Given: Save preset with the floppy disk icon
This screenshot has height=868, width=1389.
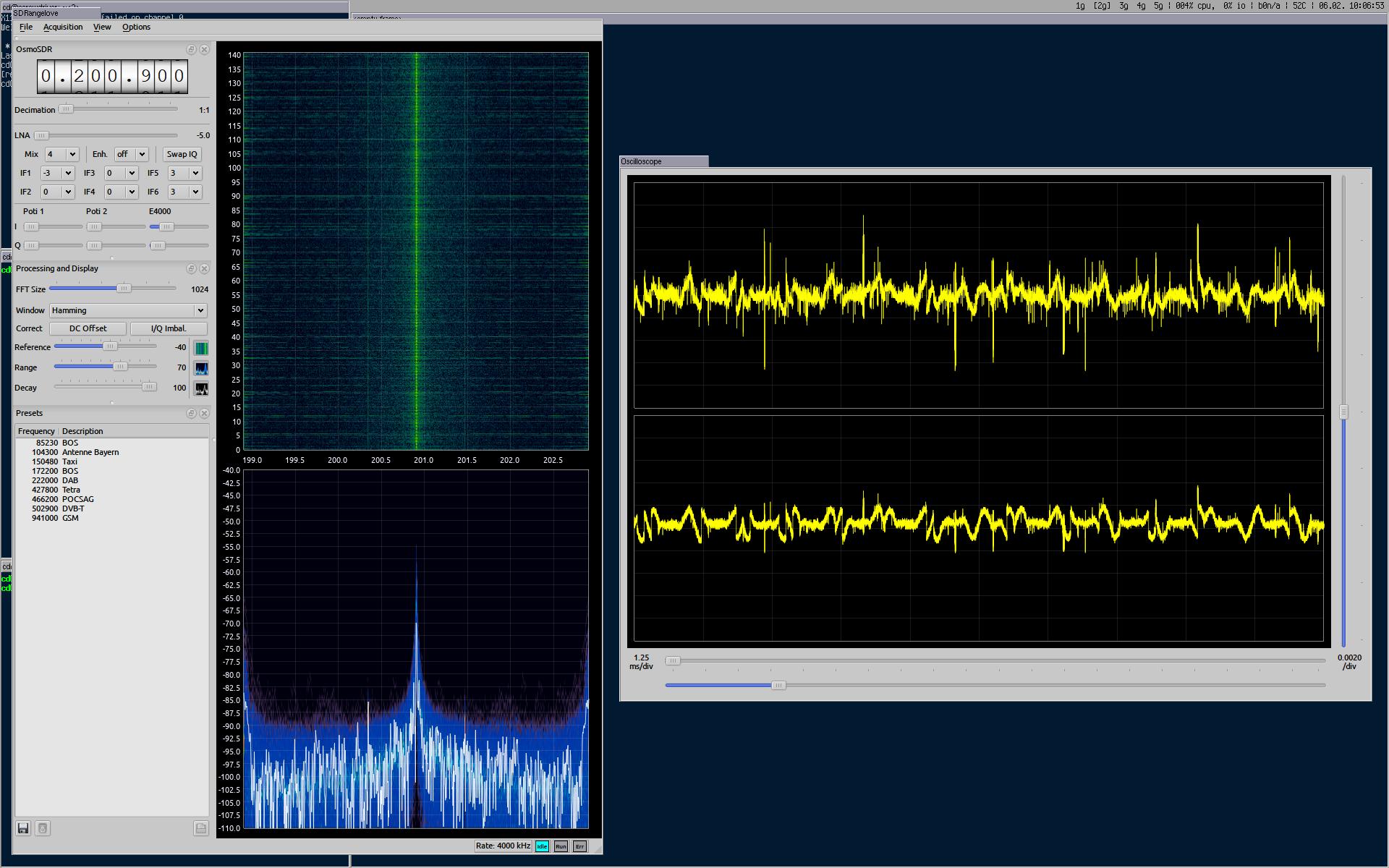Looking at the screenshot, I should [23, 828].
